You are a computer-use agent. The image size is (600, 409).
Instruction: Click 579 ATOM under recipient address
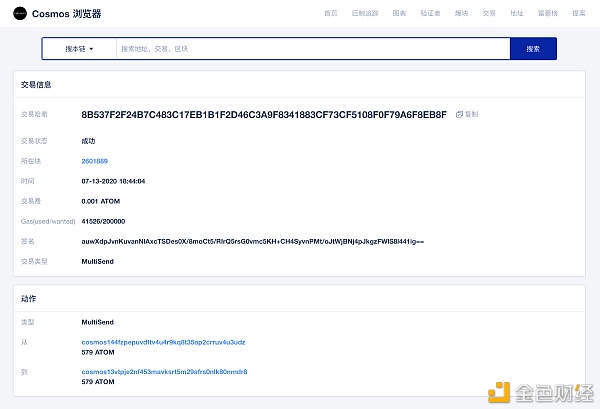tap(98, 382)
